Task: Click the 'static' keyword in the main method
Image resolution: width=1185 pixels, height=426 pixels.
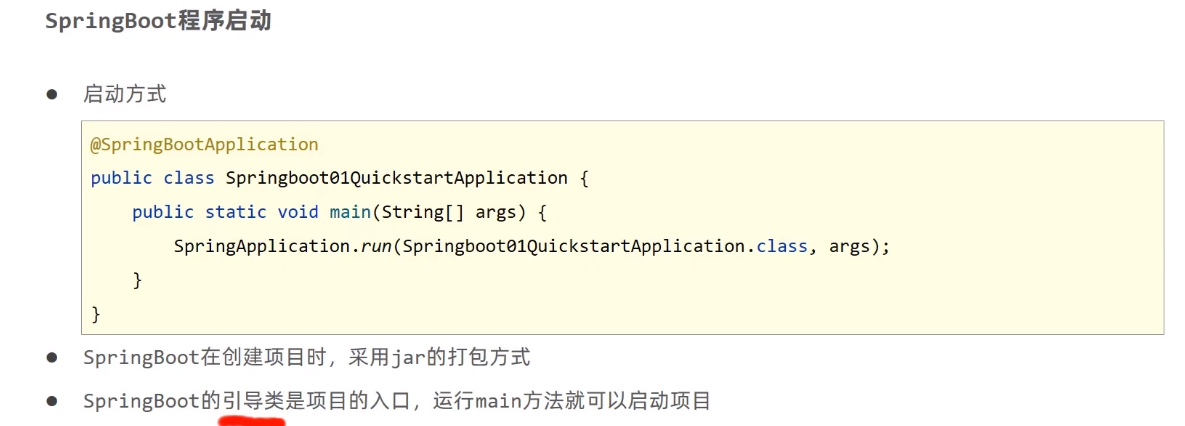Action: (236, 212)
